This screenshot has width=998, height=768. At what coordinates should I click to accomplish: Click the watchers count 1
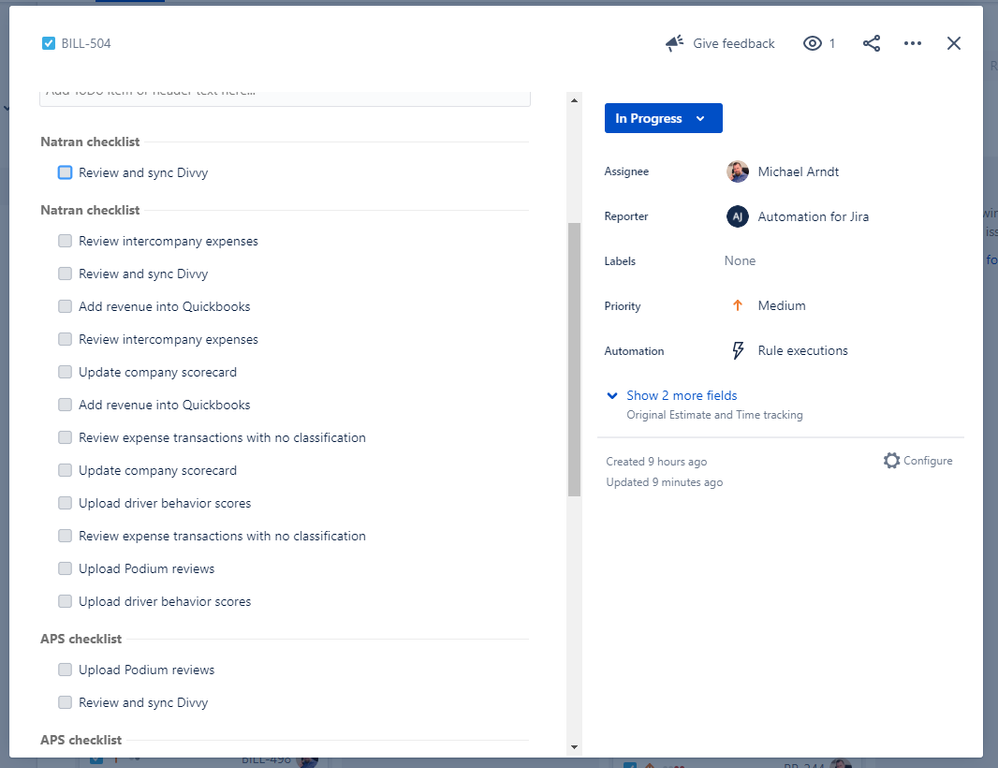[x=832, y=43]
